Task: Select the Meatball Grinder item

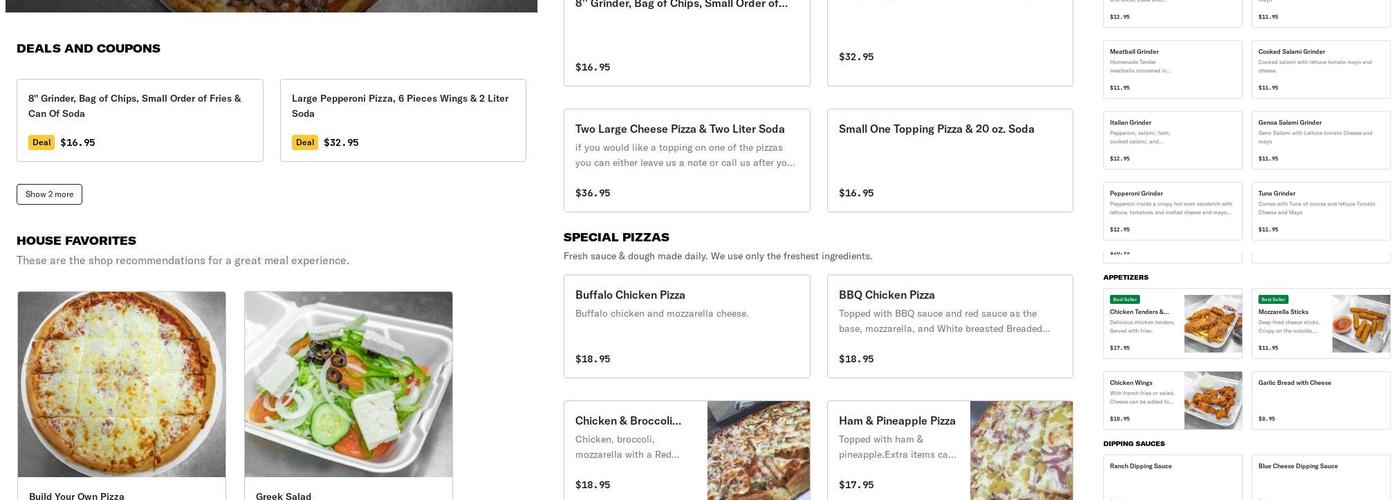Action: 1172,69
